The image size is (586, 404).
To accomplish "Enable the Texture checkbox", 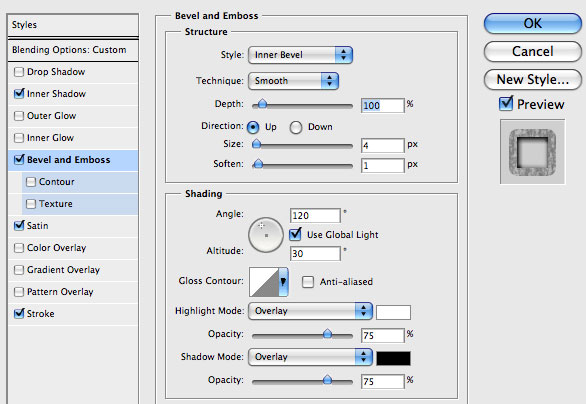I will point(31,204).
